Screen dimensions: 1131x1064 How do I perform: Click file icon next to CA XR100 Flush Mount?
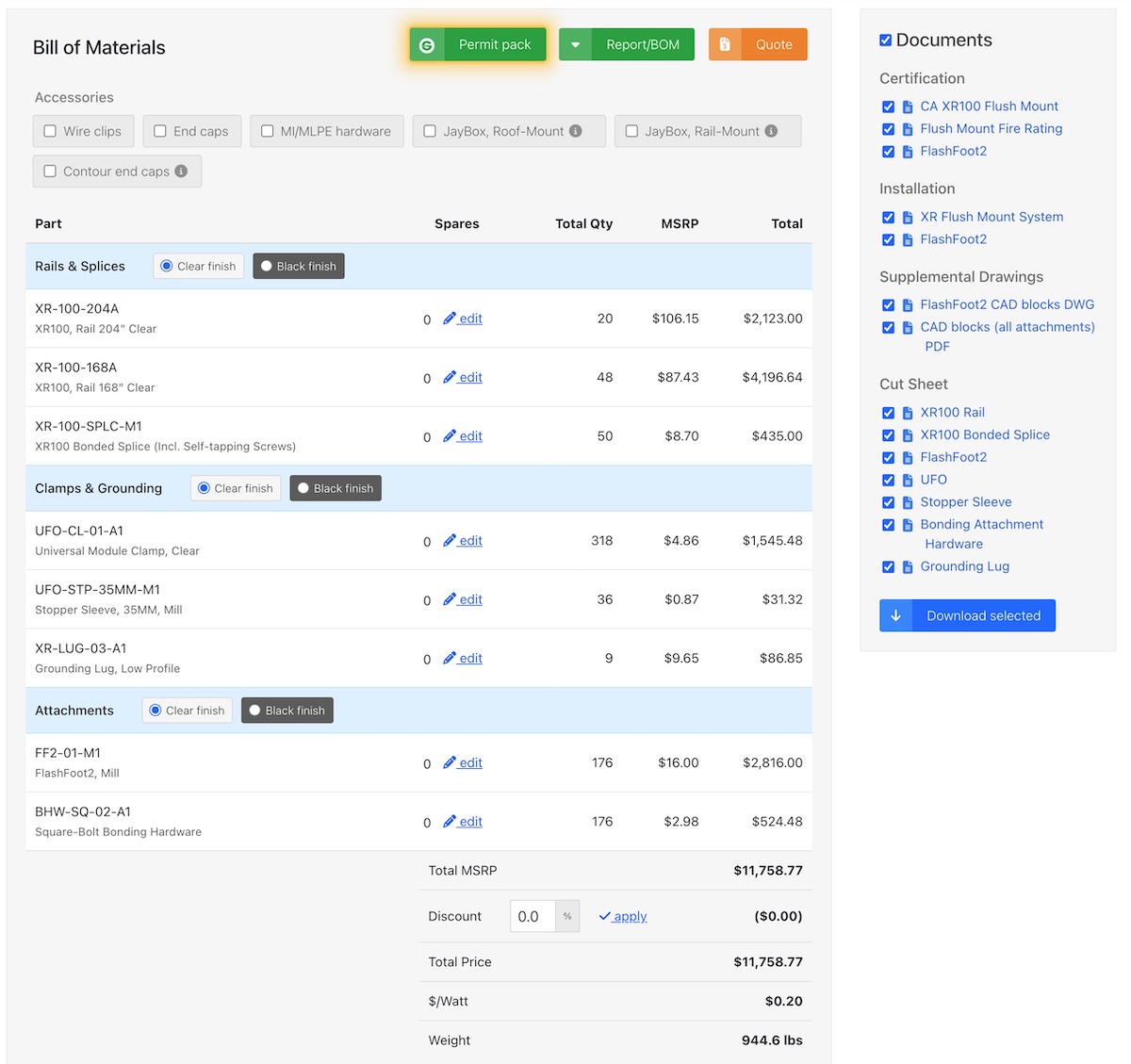908,106
